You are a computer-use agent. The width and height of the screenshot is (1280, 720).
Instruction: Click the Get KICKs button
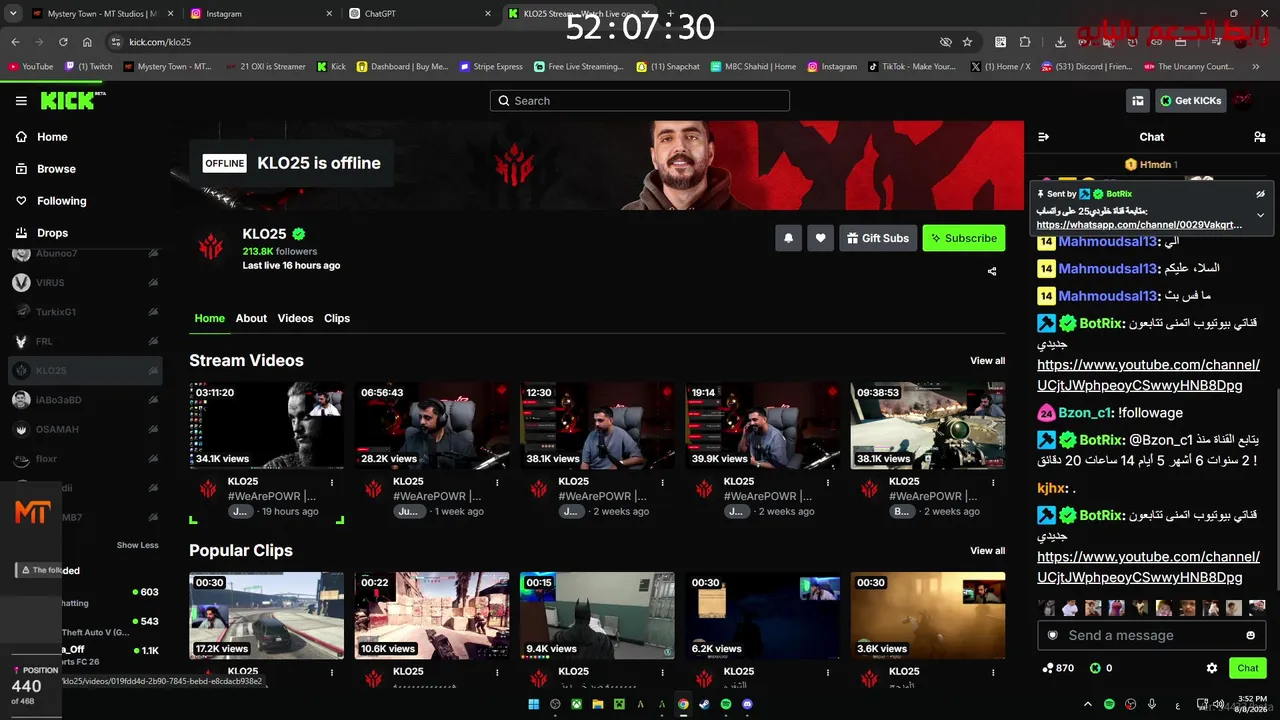pyautogui.click(x=1190, y=101)
